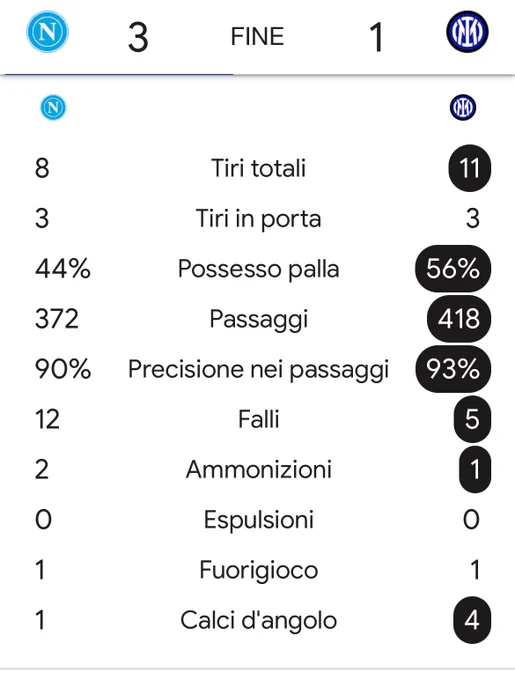Click the large Napoli logo in header

48,32
